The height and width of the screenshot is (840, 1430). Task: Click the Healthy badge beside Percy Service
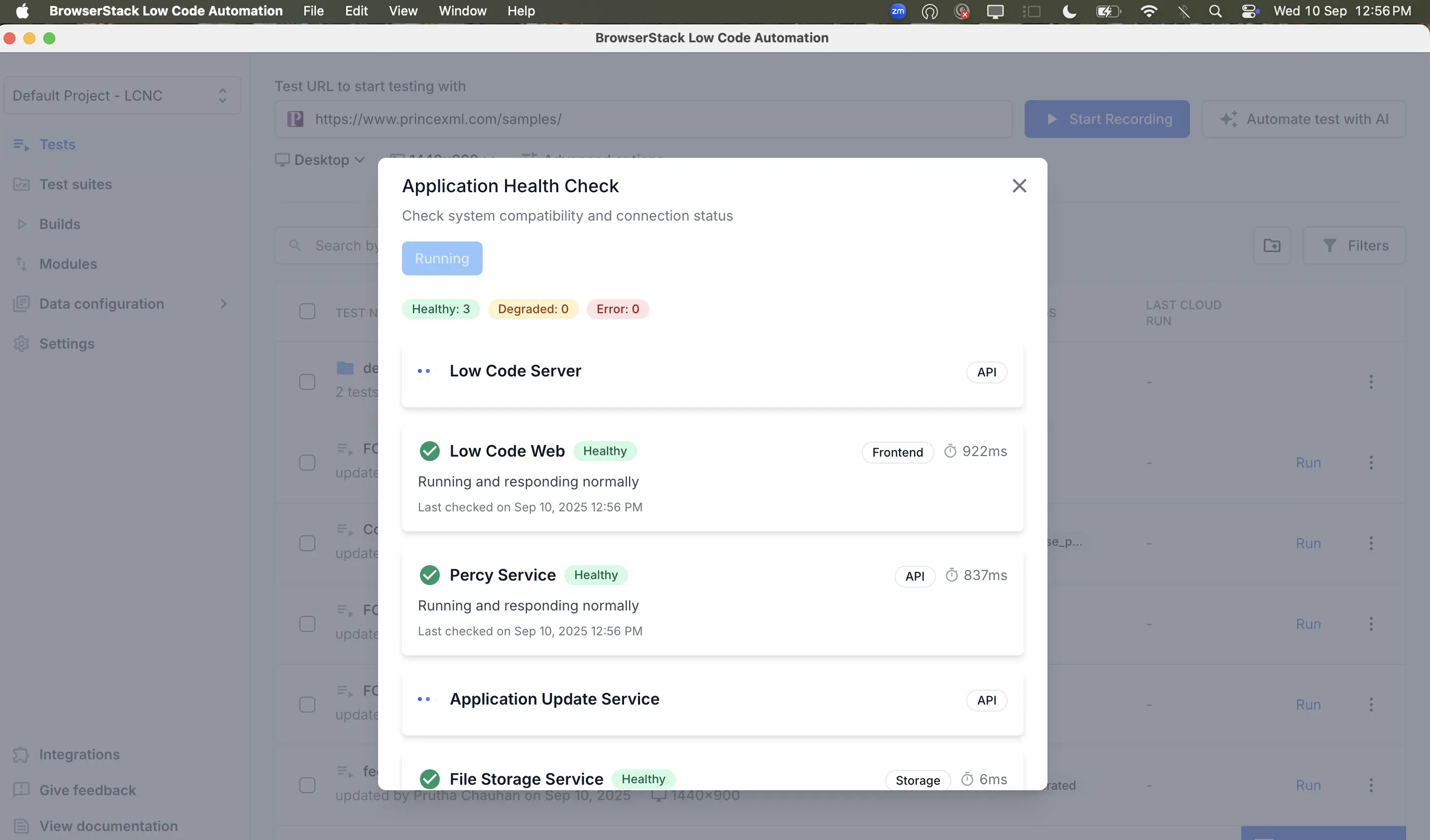595,575
